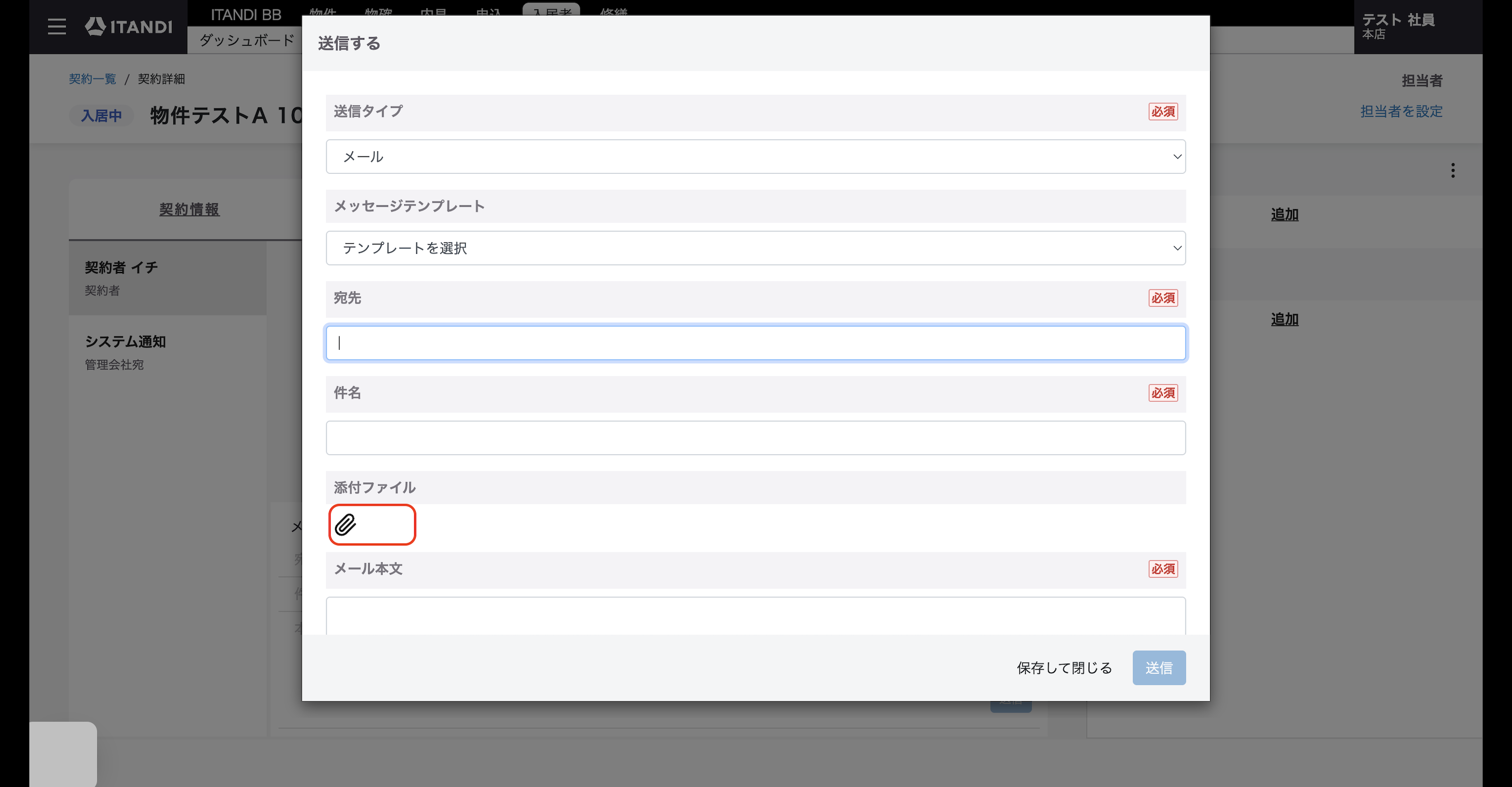Click the メッセージテンプレート label
Image resolution: width=1512 pixels, height=787 pixels.
(x=409, y=206)
